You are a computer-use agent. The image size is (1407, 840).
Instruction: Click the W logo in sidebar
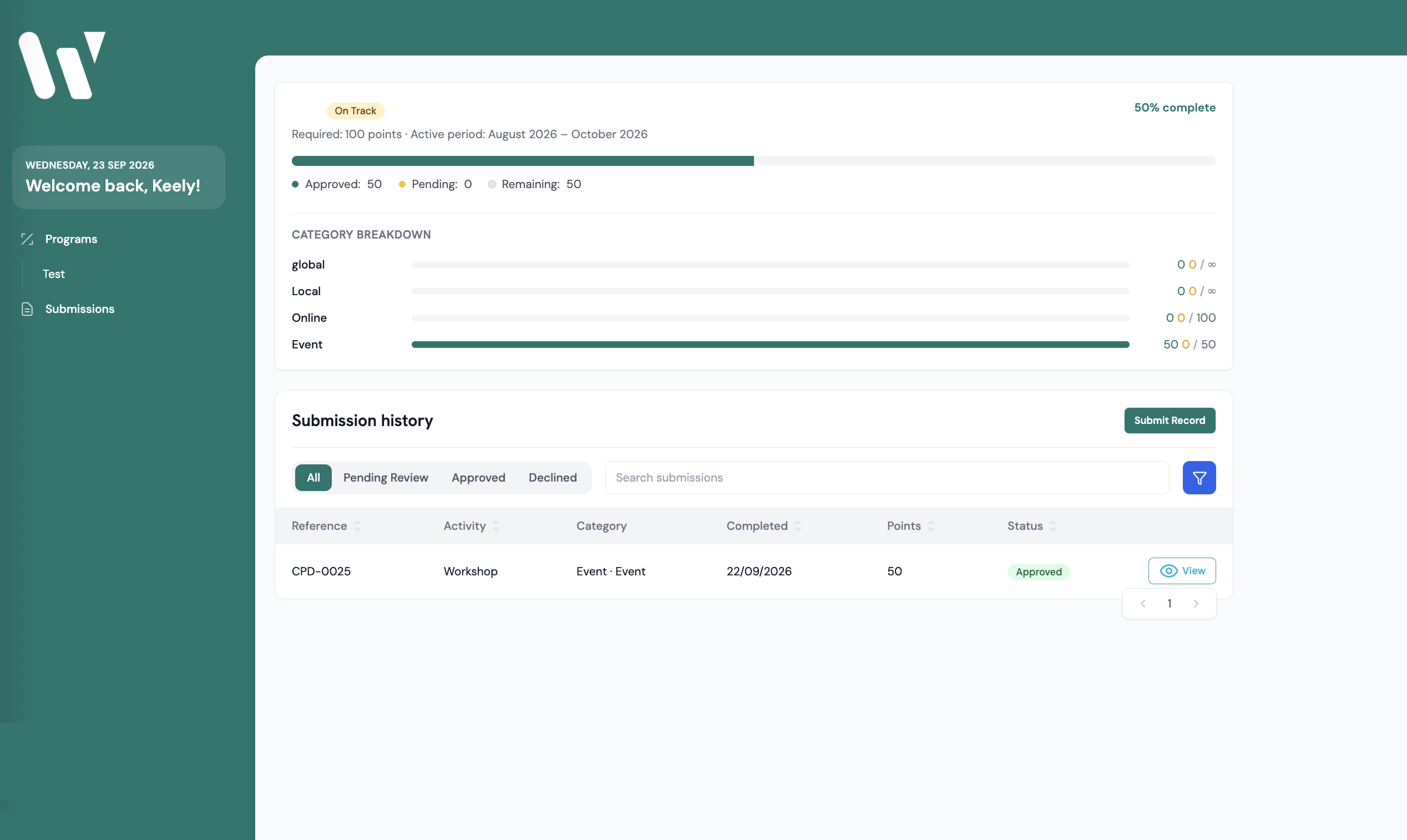point(62,65)
